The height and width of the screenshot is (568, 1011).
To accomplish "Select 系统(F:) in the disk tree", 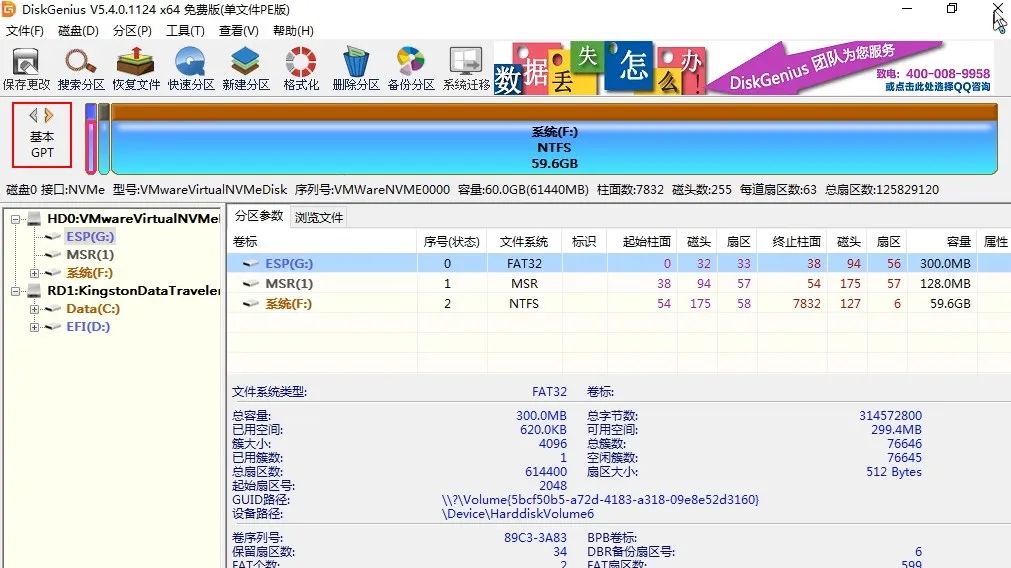I will (x=89, y=273).
